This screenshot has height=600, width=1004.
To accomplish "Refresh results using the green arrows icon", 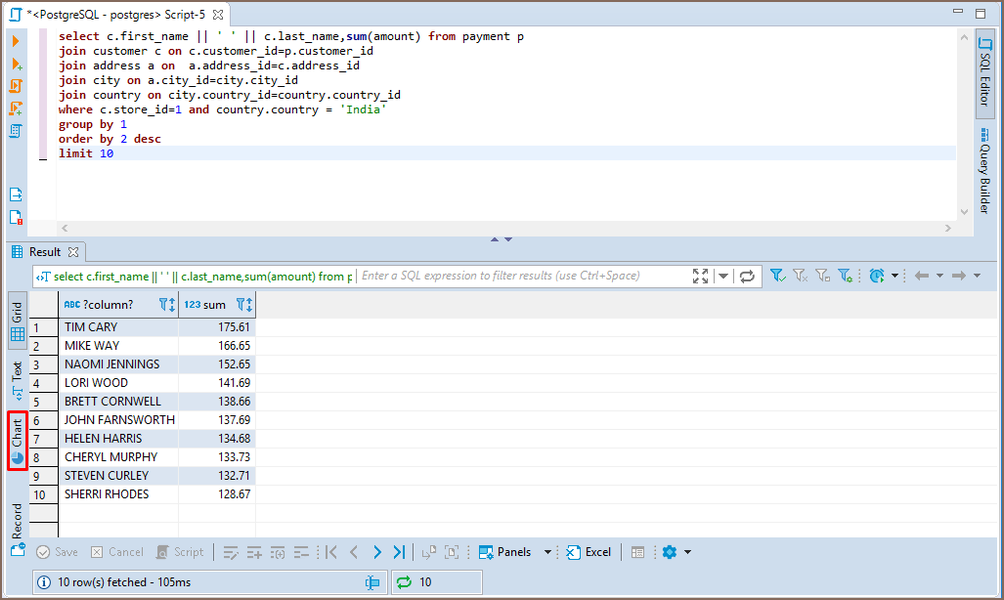I will [x=404, y=582].
